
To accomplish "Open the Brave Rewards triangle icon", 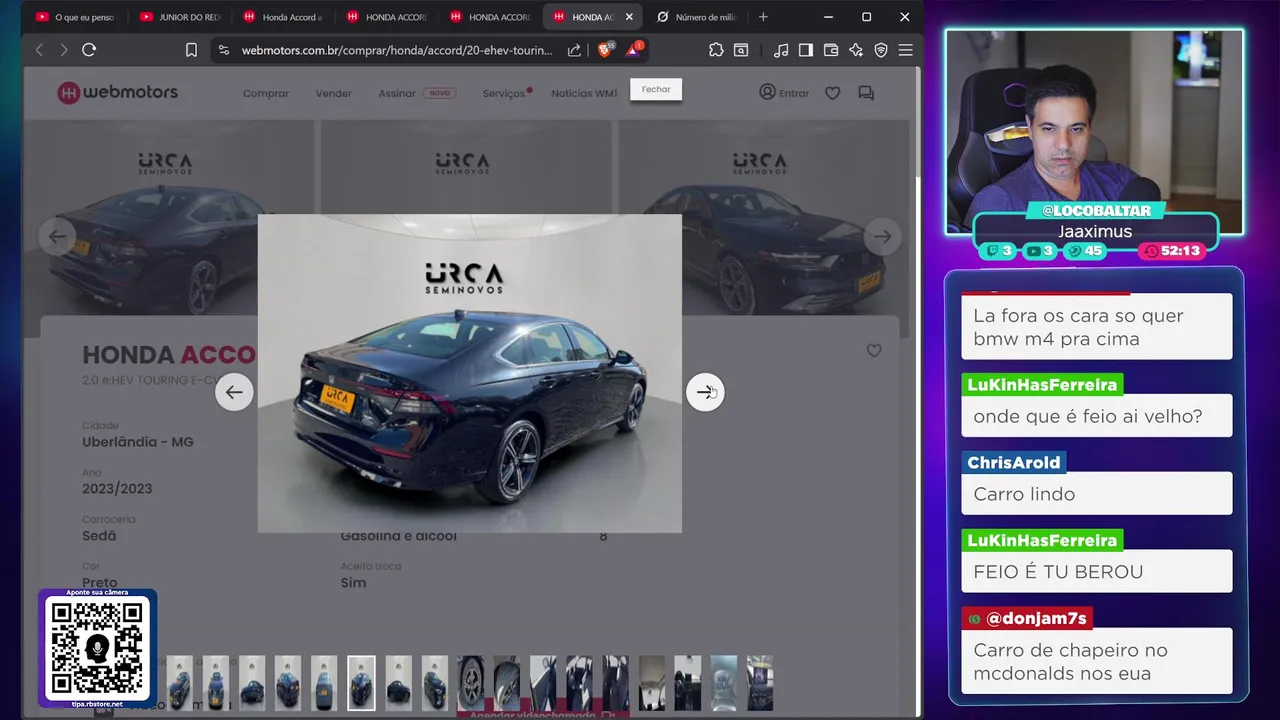I will click(634, 49).
